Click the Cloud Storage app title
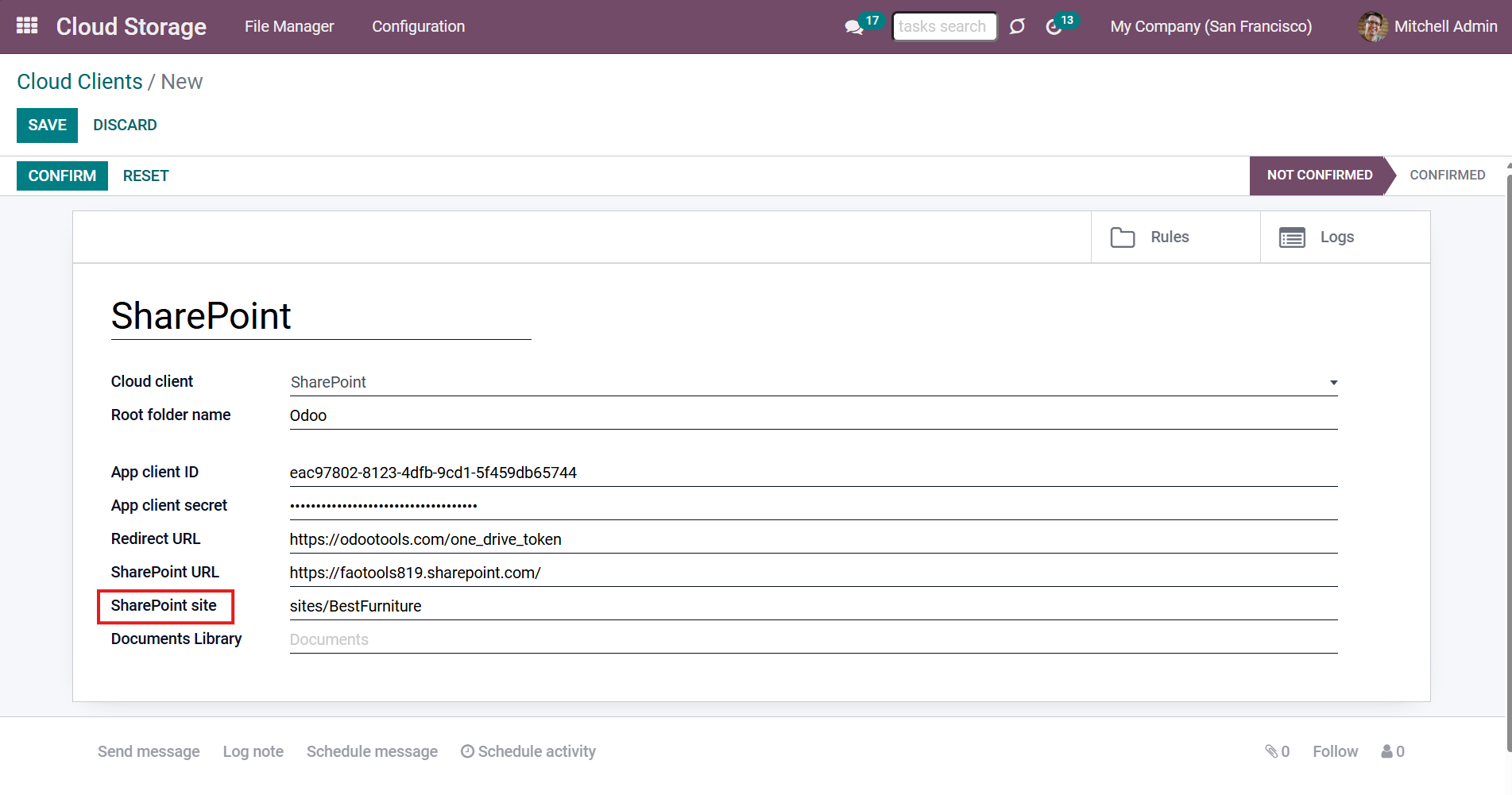1512x795 pixels. coord(131,26)
